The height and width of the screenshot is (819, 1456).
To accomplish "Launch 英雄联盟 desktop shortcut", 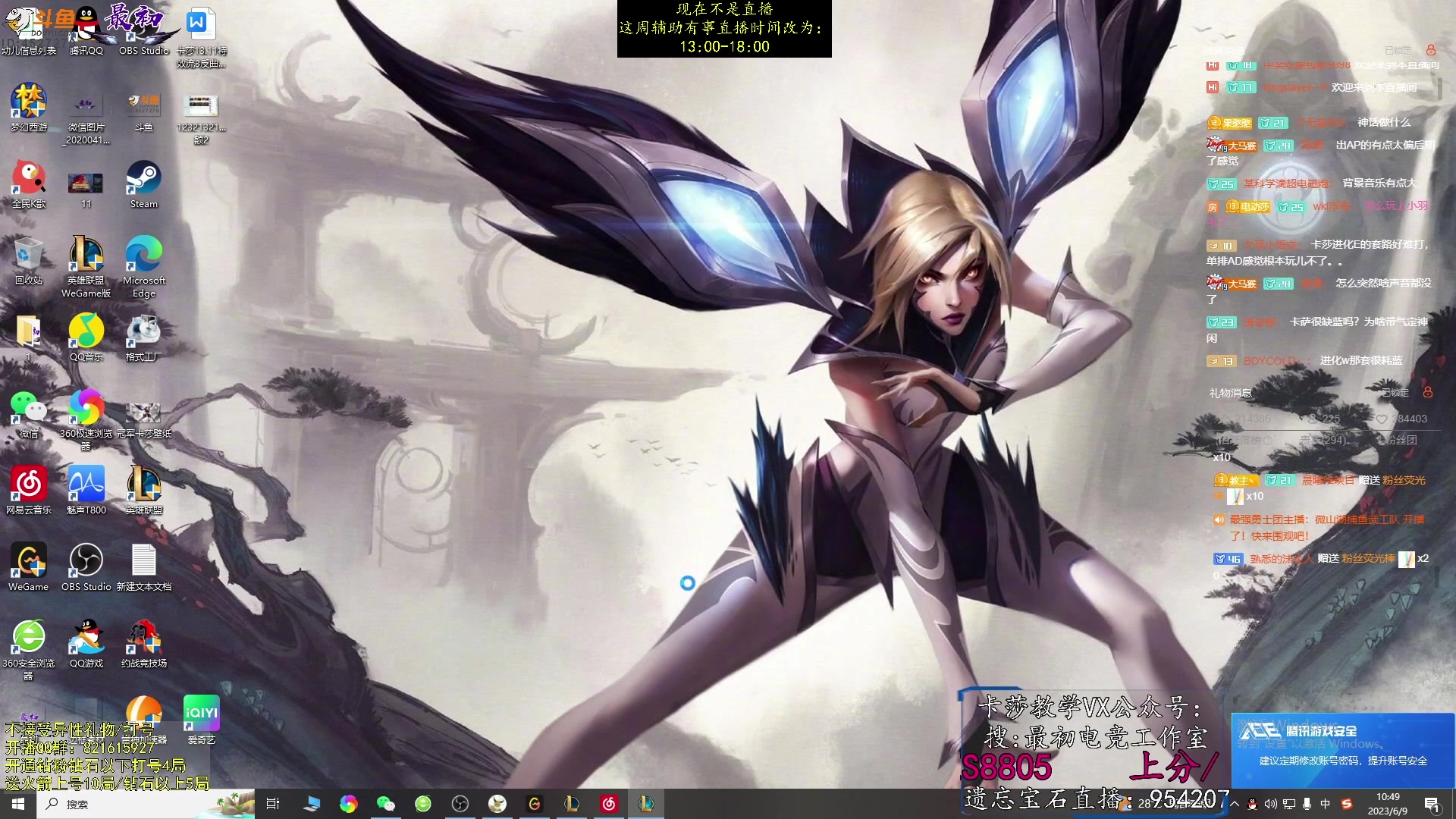I will 144,491.
